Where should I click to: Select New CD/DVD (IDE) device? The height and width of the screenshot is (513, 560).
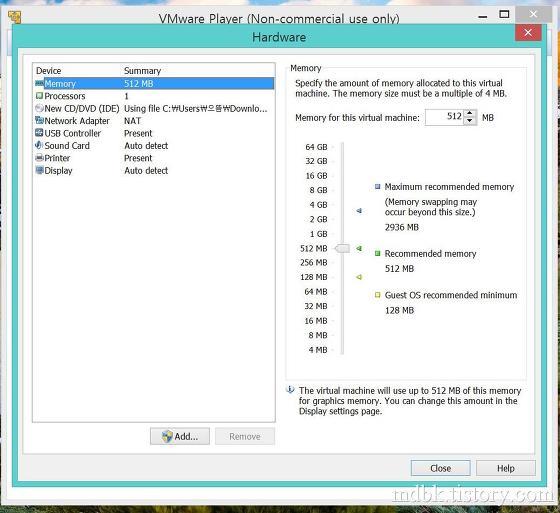(155, 108)
